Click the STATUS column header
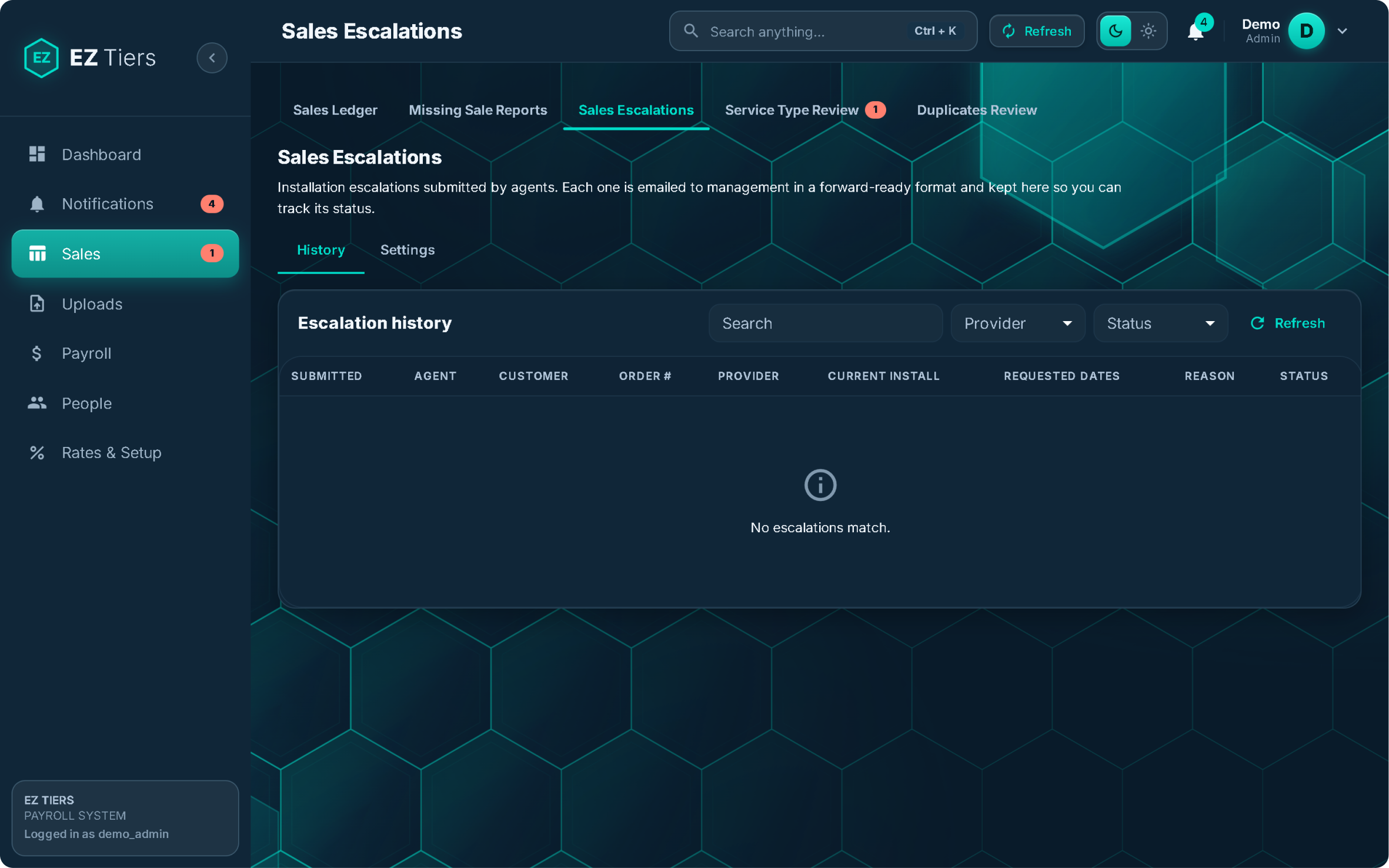 point(1304,376)
